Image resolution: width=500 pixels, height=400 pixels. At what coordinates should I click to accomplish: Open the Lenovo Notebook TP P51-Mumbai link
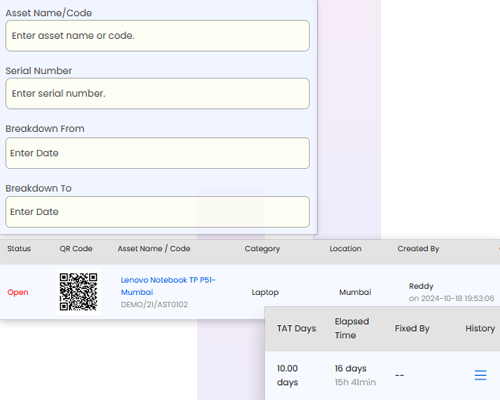click(168, 286)
